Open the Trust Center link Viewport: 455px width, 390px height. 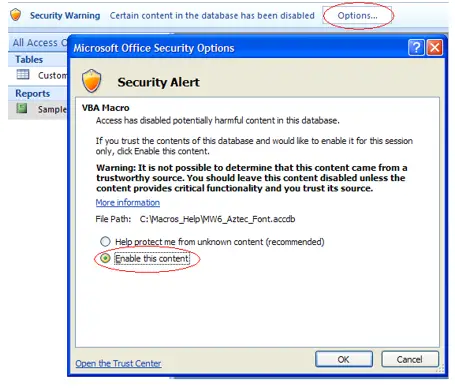118,363
